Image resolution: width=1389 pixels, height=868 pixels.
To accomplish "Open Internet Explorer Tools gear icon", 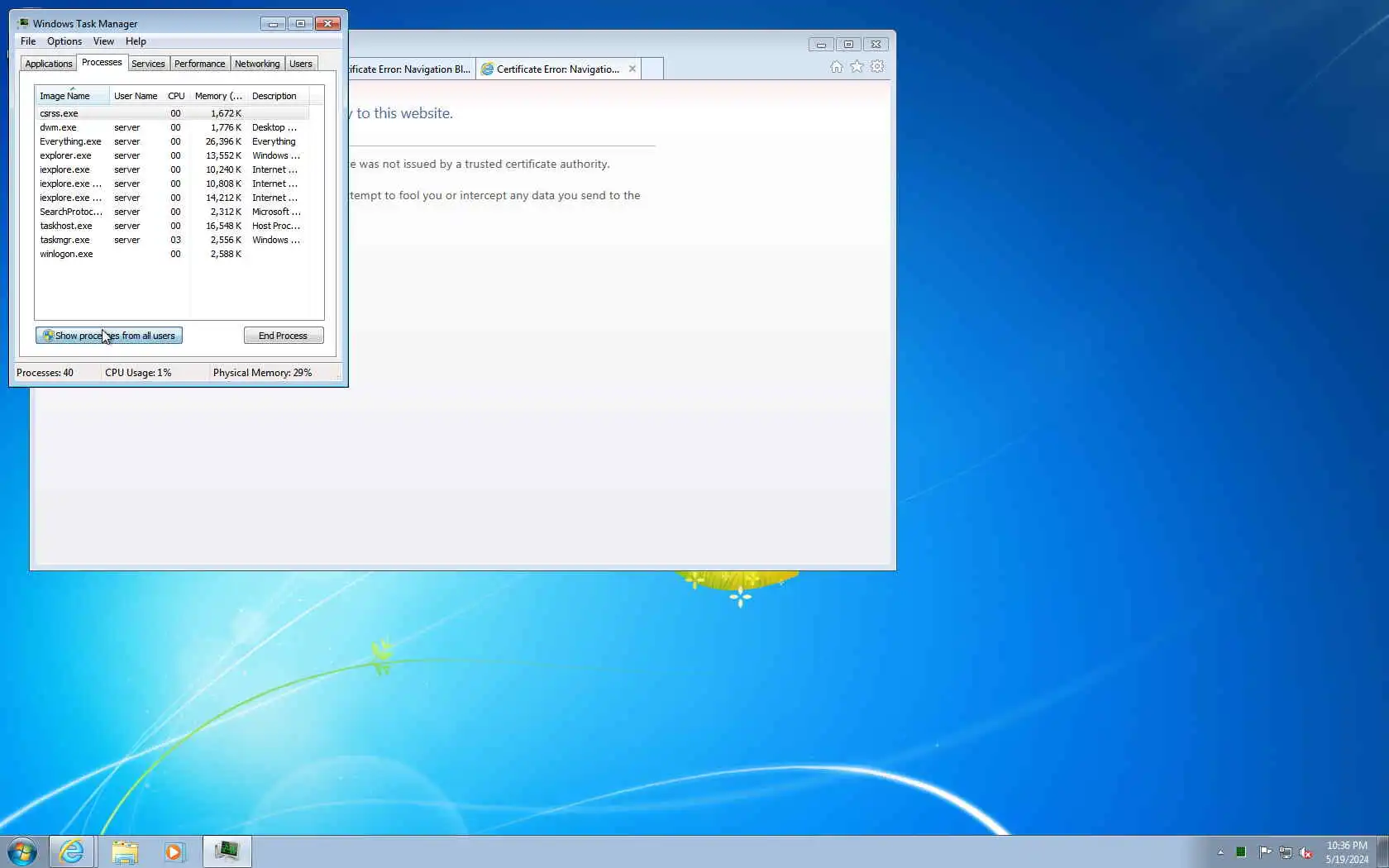I will 877,67.
